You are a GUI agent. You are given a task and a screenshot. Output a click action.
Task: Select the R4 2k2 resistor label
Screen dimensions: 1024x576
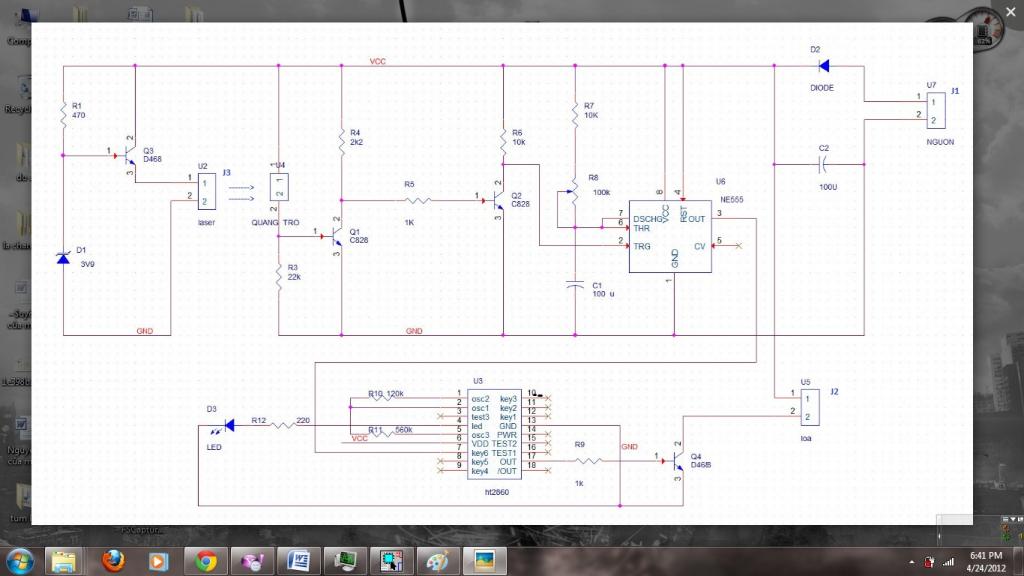[356, 137]
